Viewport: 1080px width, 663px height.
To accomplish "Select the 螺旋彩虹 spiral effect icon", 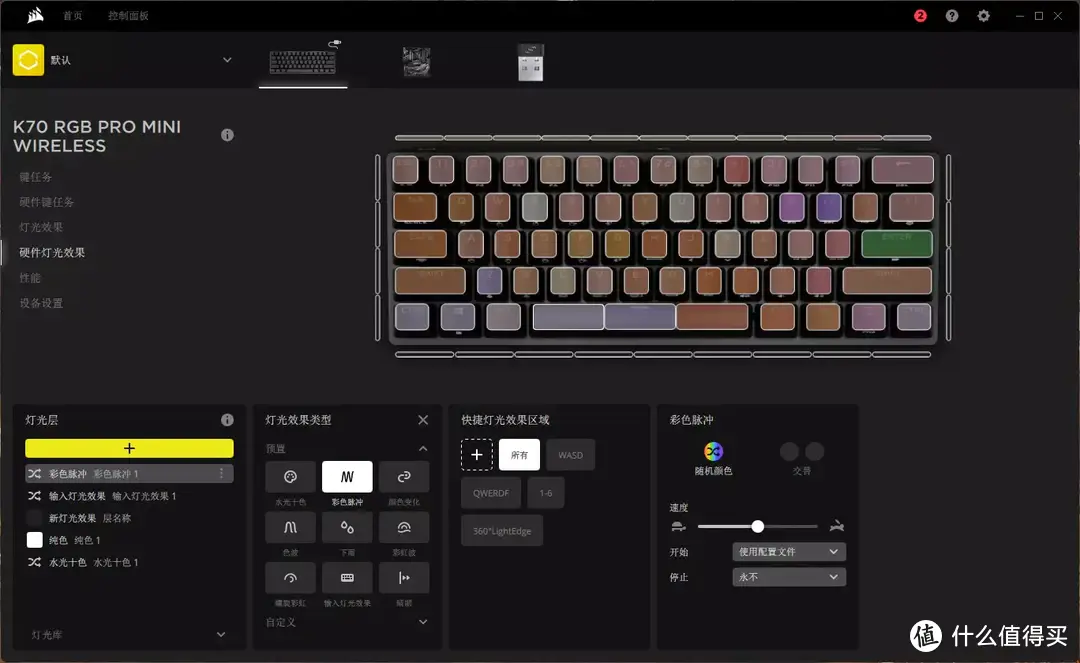I will pos(291,578).
